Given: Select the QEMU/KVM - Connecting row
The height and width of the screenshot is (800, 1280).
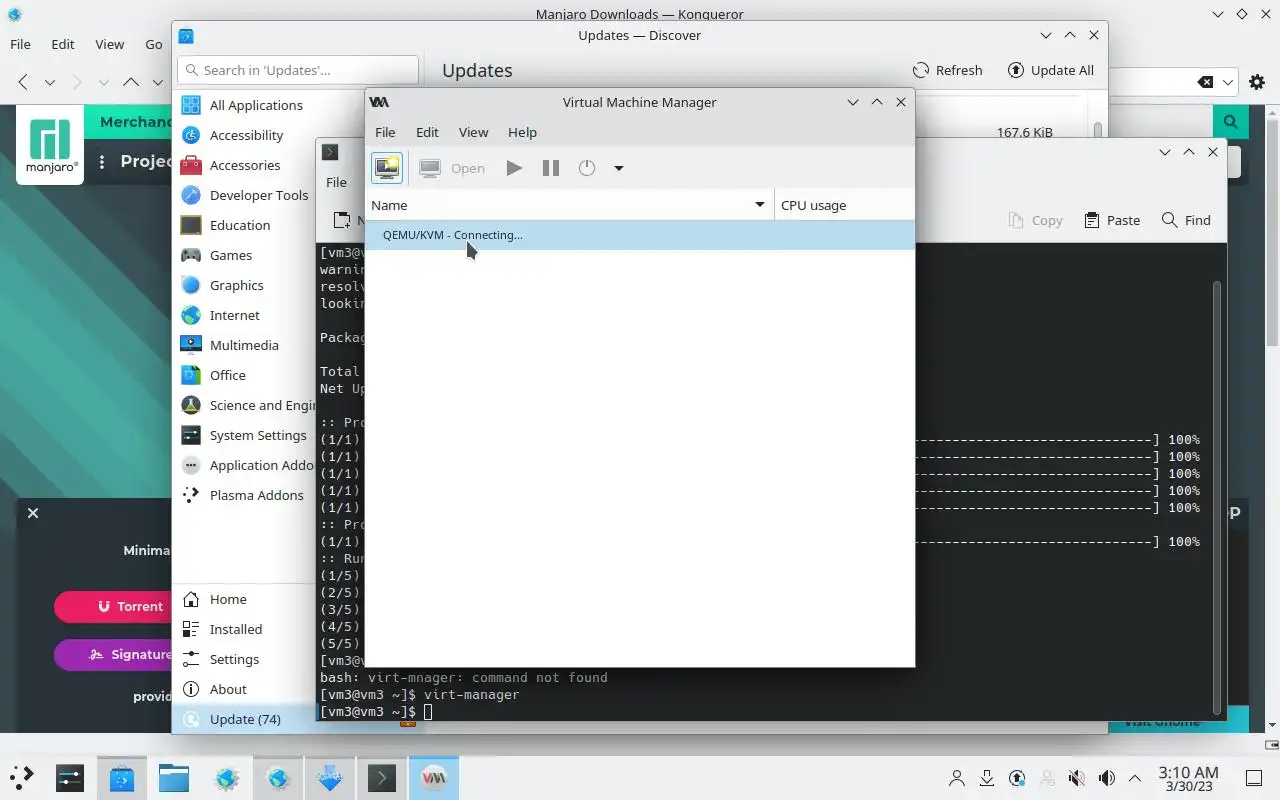Looking at the screenshot, I should (640, 235).
